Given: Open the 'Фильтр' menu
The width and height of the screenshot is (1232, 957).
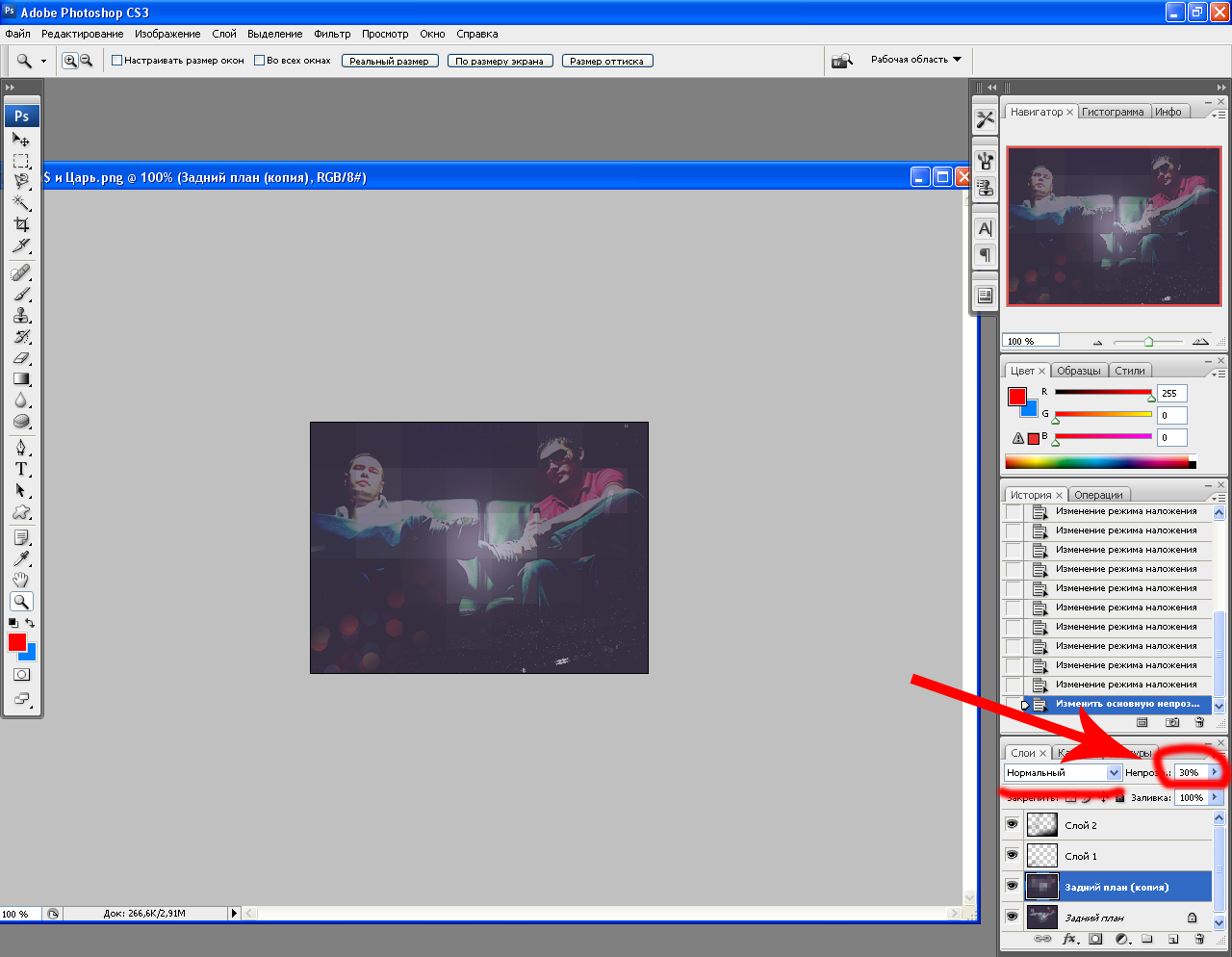Looking at the screenshot, I should pos(332,34).
